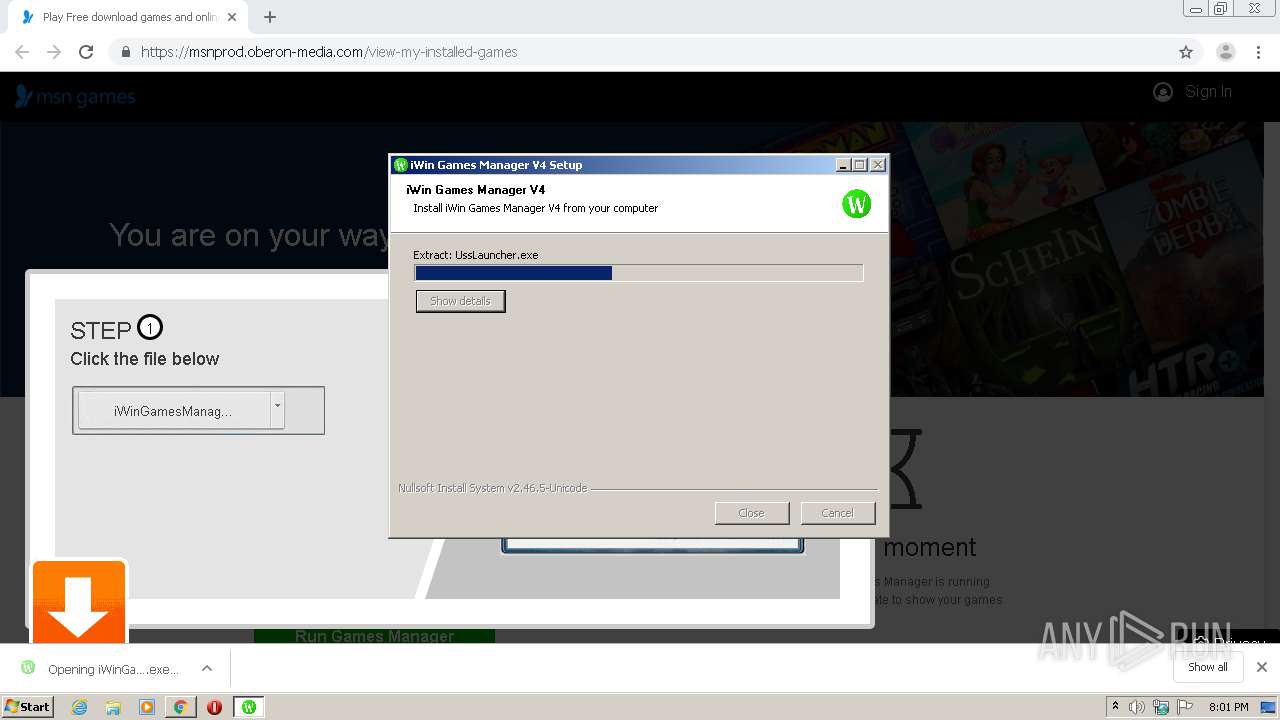Open File Explorer from taskbar
The width and height of the screenshot is (1280, 720).
coord(113,707)
